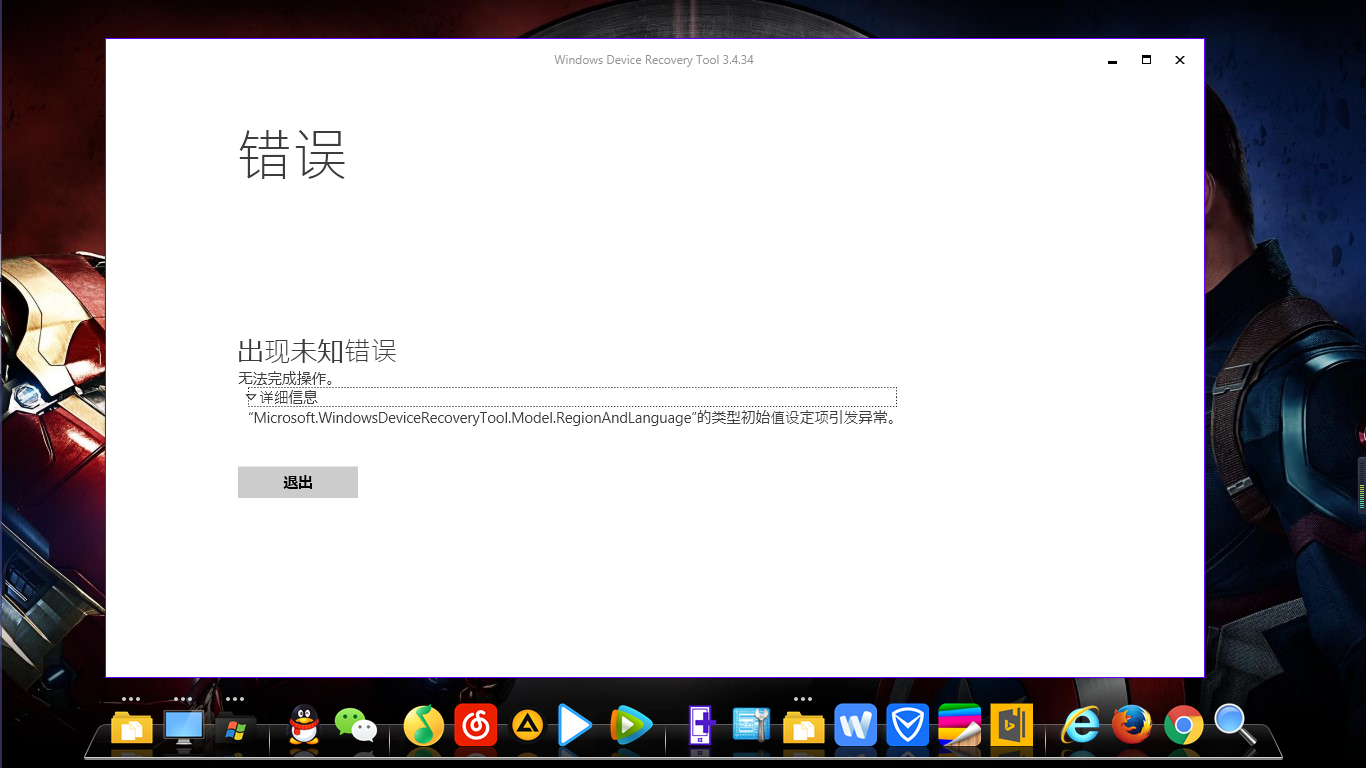
Task: Open blue shield security manager icon
Action: click(x=908, y=726)
